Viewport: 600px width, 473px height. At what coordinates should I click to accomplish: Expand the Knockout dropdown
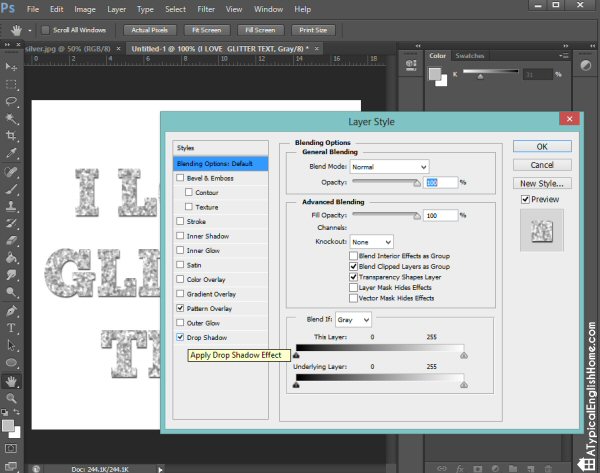click(371, 242)
